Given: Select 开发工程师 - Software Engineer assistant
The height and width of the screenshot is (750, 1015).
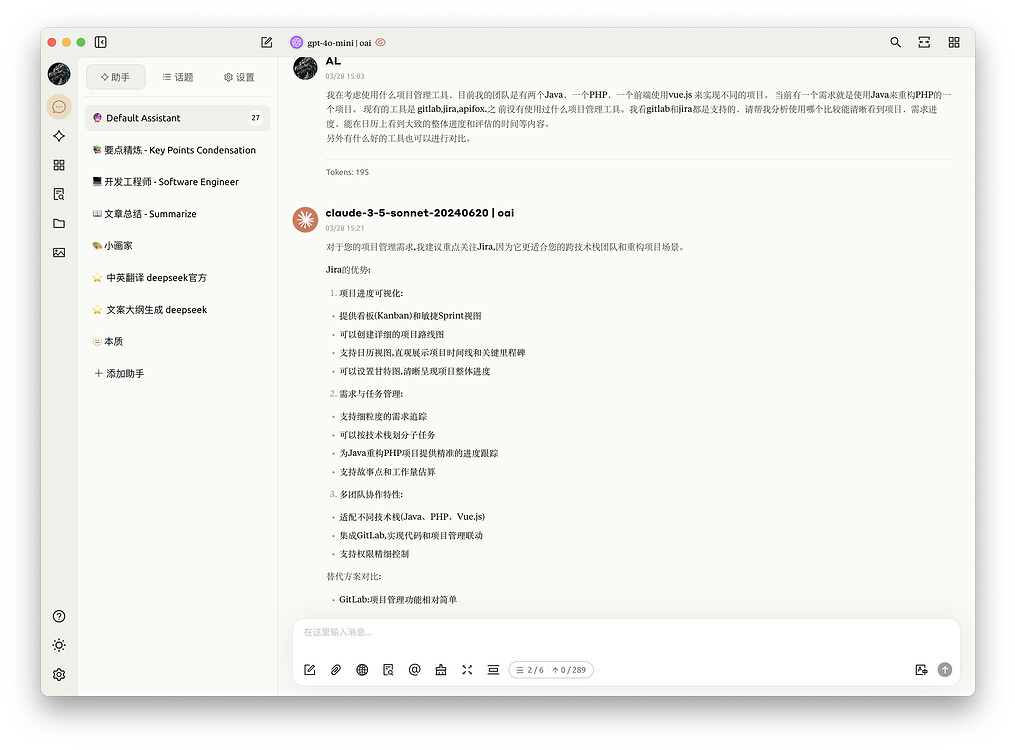Looking at the screenshot, I should click(177, 182).
